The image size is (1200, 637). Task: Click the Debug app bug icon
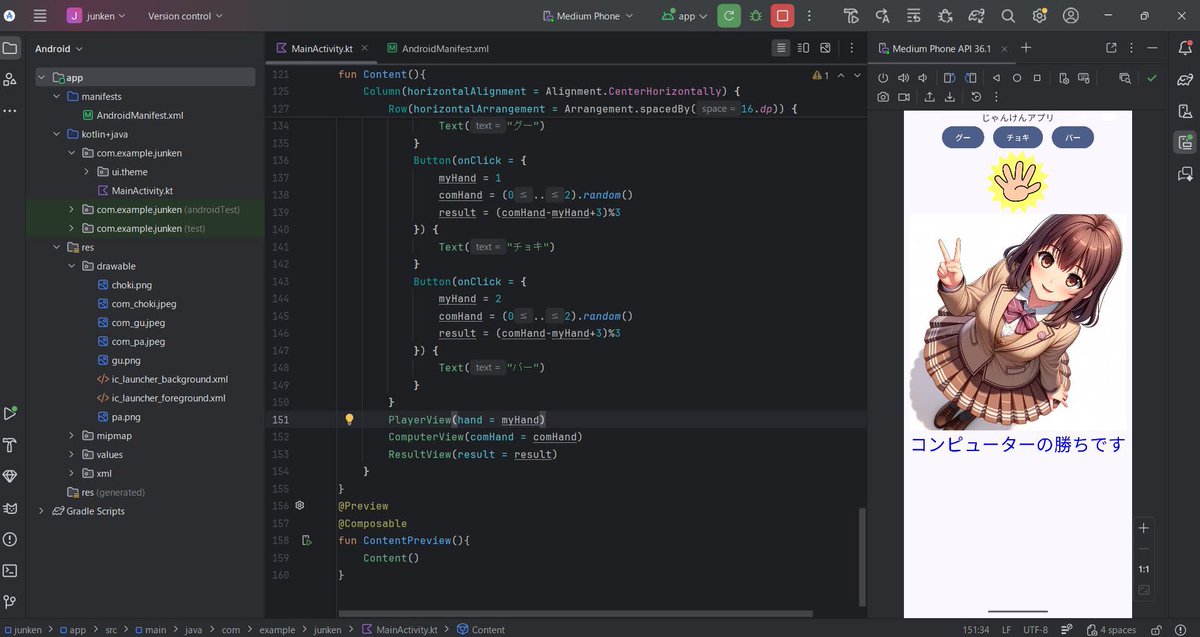(x=755, y=16)
